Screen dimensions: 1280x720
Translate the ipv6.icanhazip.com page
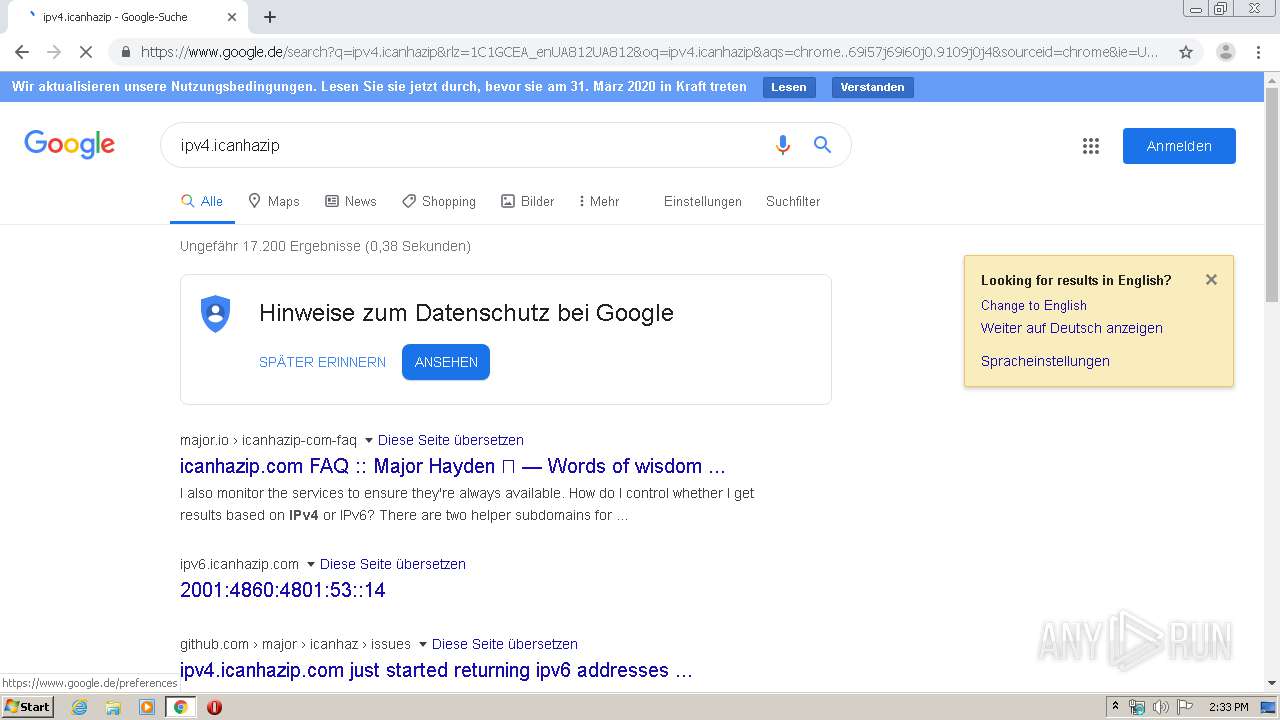click(393, 564)
